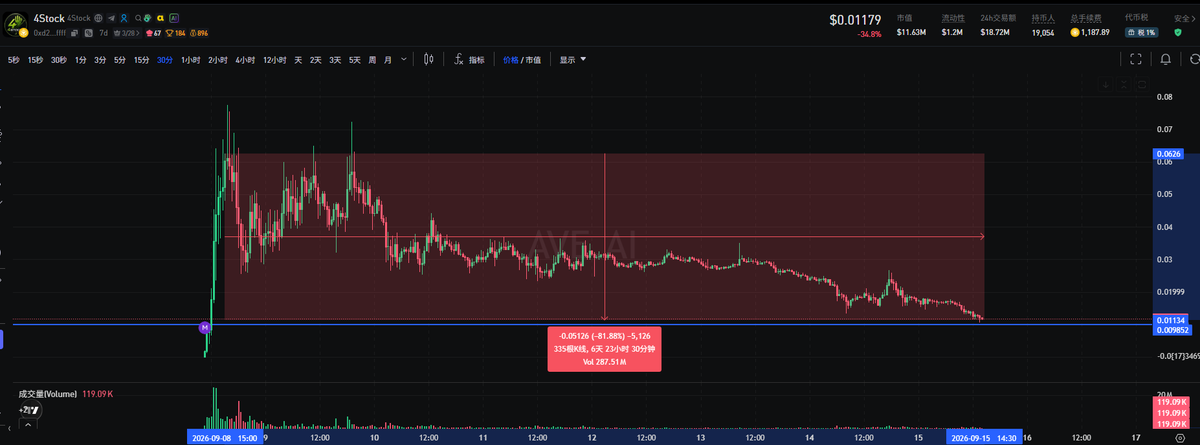Image resolution: width=1200 pixels, height=445 pixels.
Task: Click the 2026-09-08 15:00 date label
Action: click(x=226, y=437)
